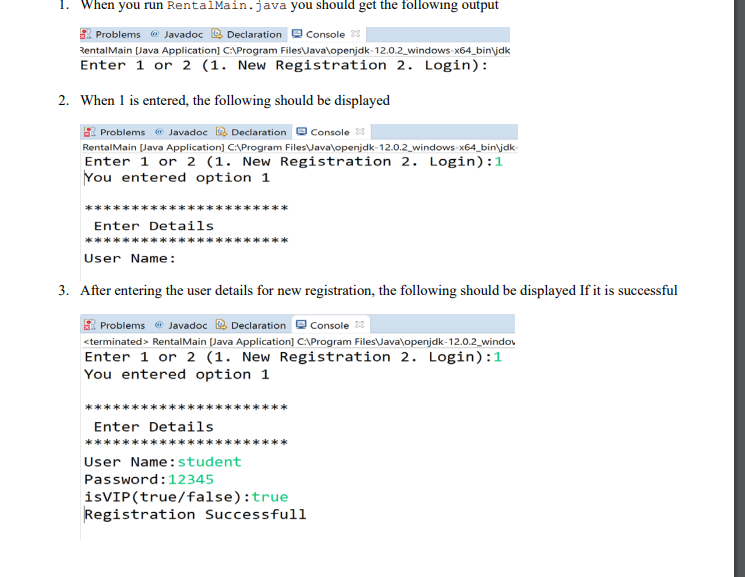Click Console monitor icon in the second screenshot
This screenshot has height=577, width=745.
coord(302,131)
